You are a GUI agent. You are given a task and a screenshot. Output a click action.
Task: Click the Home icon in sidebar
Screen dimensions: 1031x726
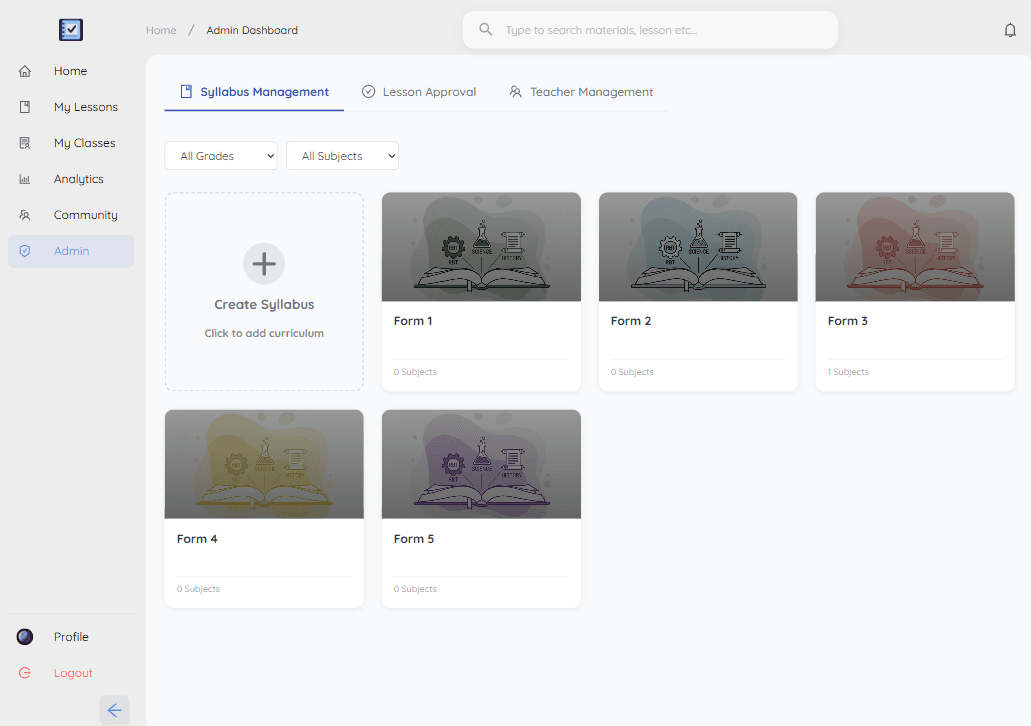pos(25,71)
